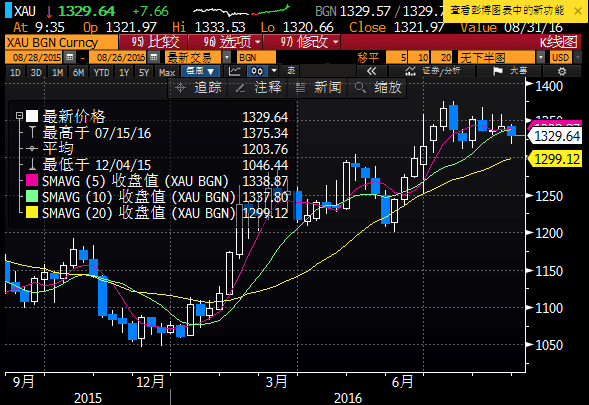
Task: Click the magenta SMAVG (5) color swatch
Action: pos(32,181)
